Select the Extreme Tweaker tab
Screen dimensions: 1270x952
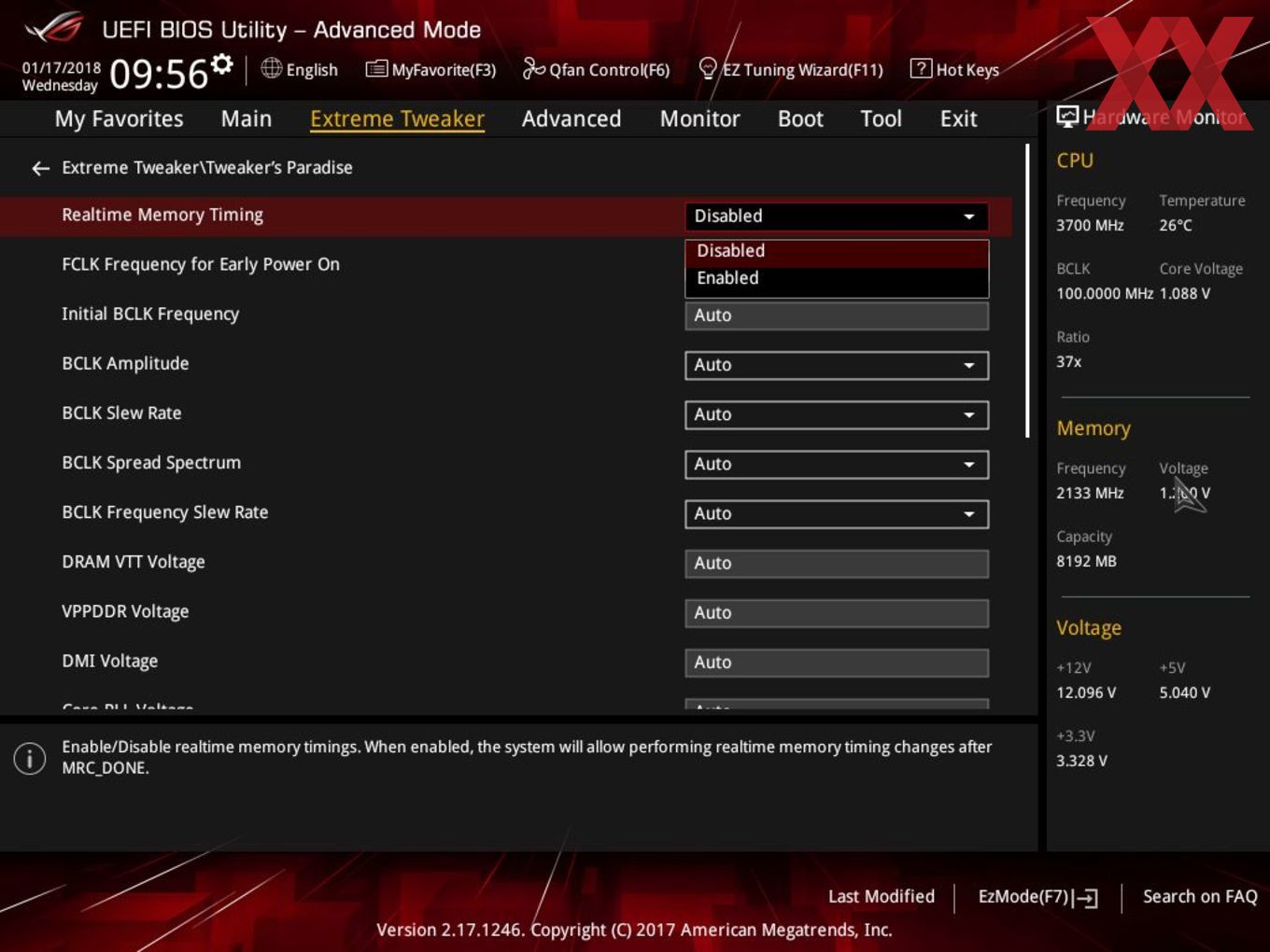click(x=397, y=119)
